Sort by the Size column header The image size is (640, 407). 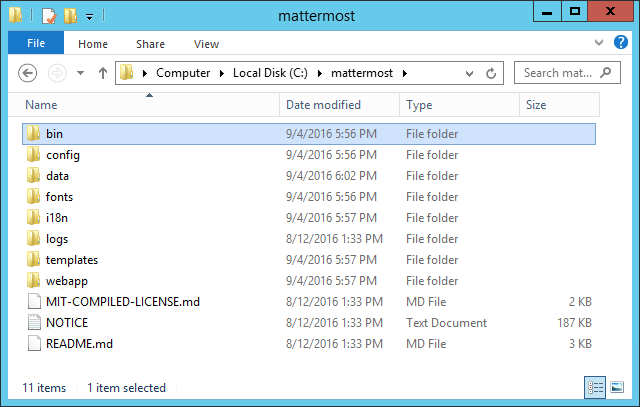tap(559, 105)
